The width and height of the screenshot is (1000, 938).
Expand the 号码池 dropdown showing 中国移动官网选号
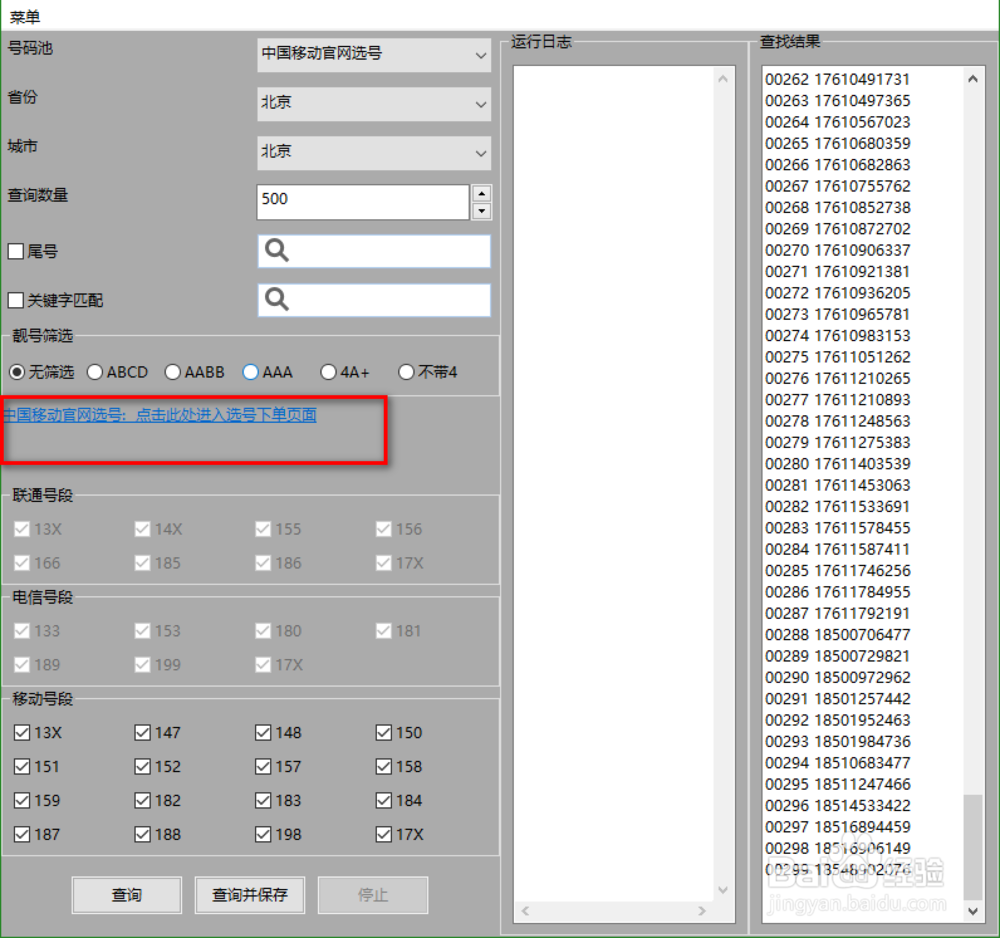click(374, 54)
